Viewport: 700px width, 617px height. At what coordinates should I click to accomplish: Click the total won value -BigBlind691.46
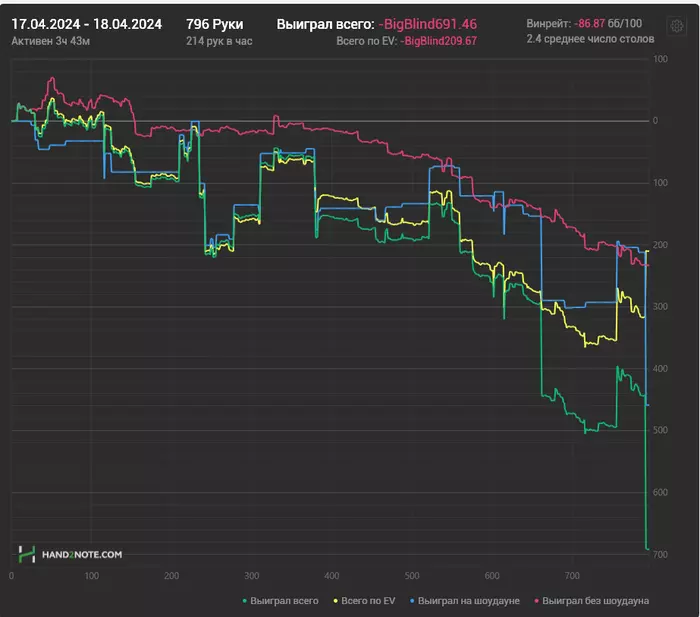coord(428,24)
